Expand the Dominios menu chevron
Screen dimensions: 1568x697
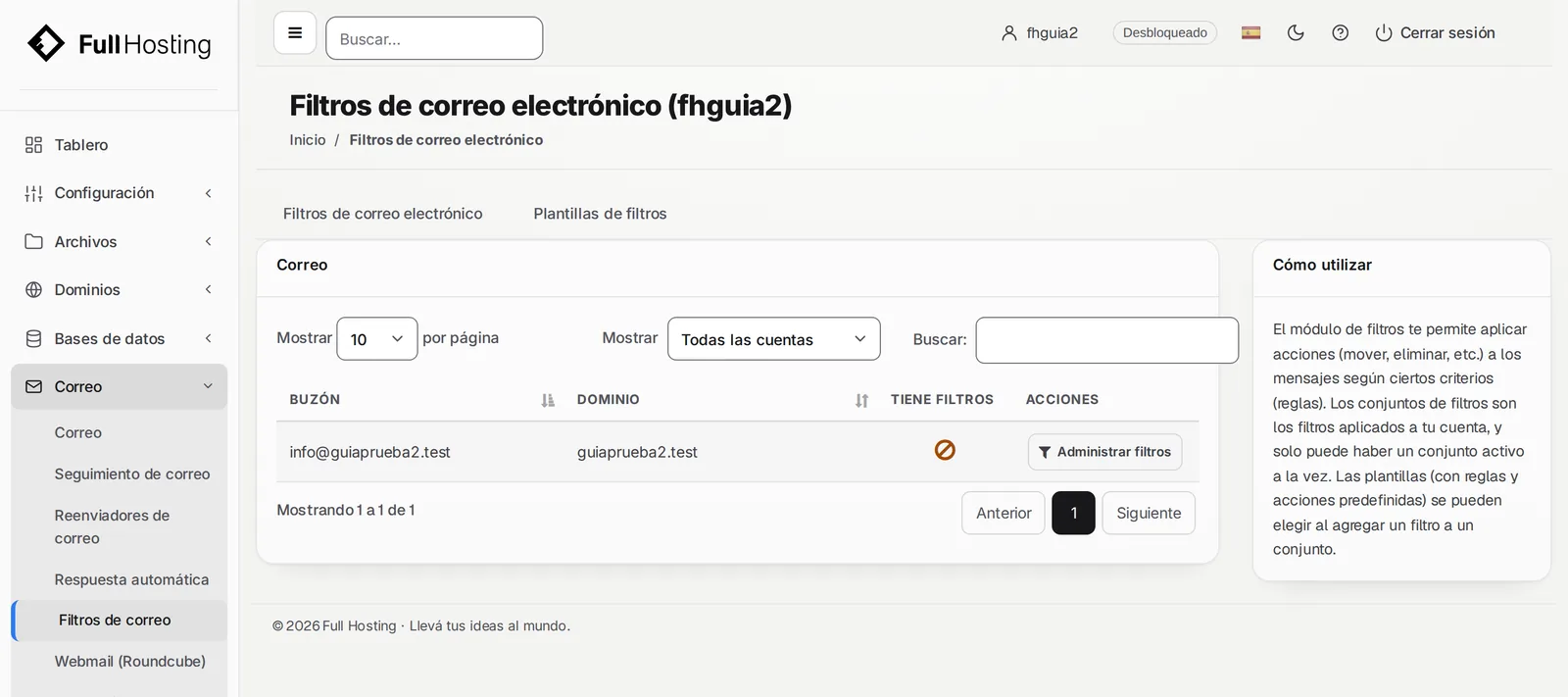[x=208, y=289]
